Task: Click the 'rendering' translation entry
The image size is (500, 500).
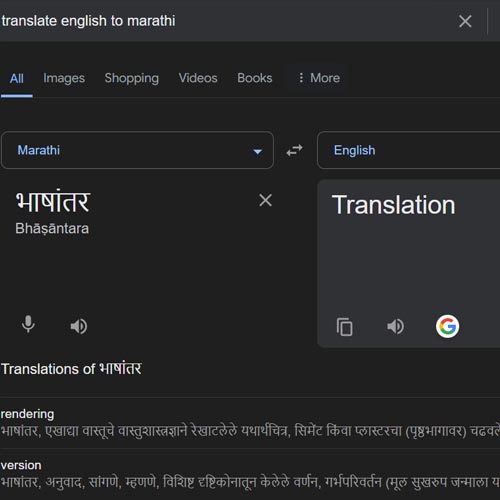Action: point(250,423)
